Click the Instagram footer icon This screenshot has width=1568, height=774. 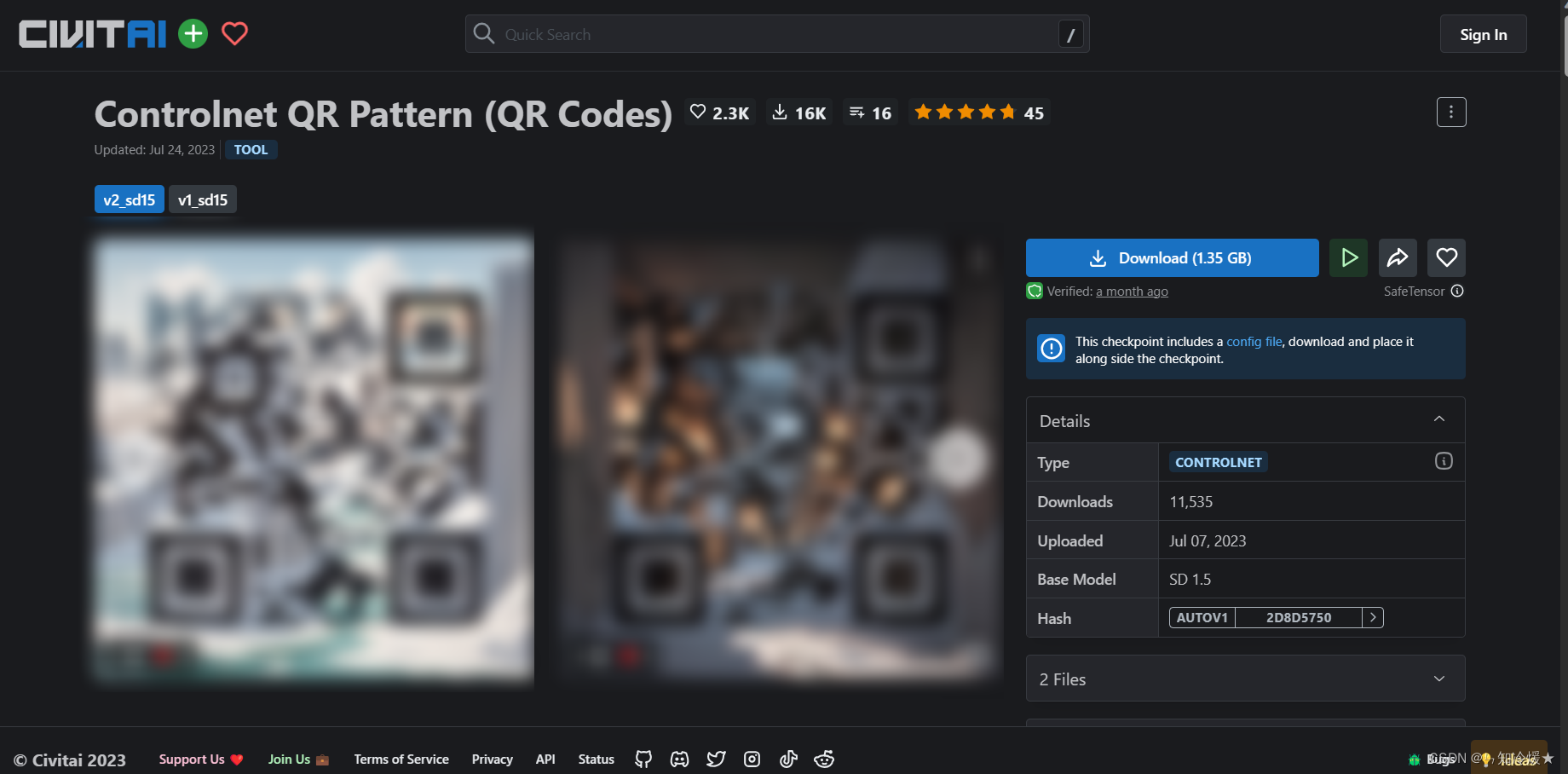pyautogui.click(x=752, y=759)
